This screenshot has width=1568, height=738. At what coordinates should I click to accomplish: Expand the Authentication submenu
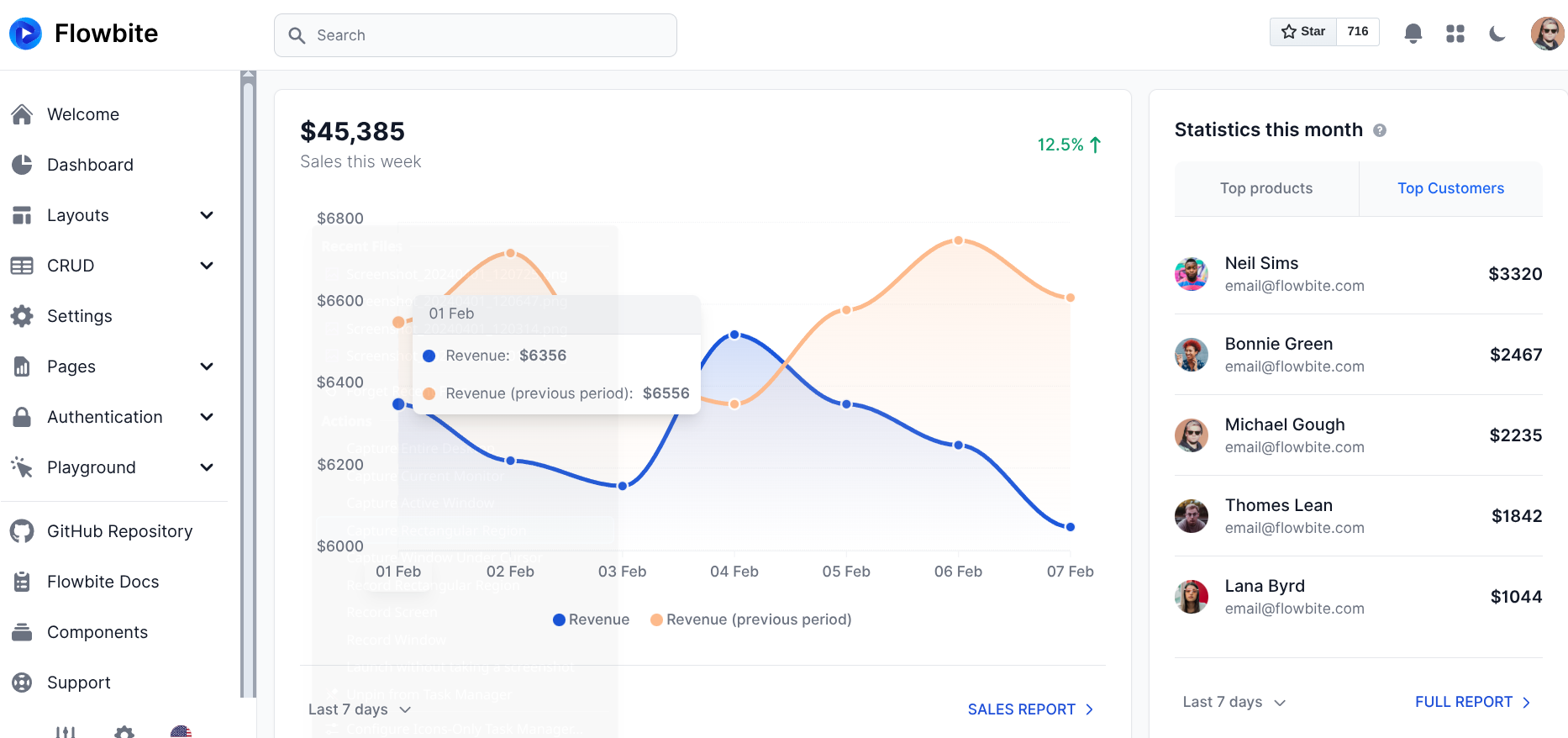click(x=114, y=417)
